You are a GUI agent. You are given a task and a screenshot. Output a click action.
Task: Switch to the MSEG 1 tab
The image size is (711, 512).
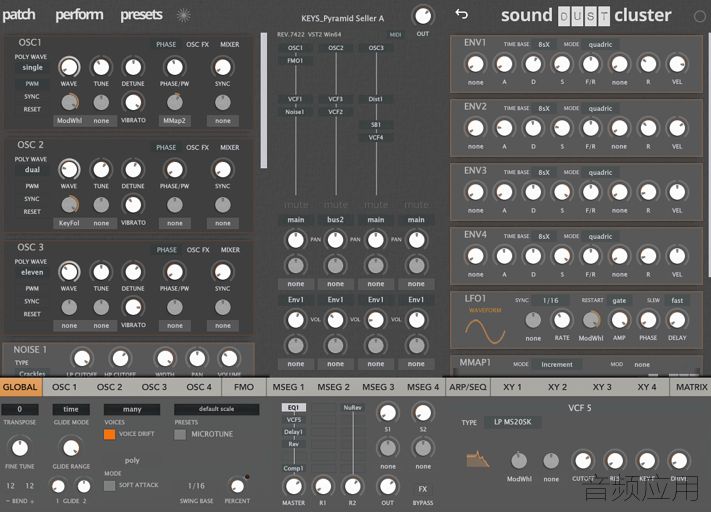point(288,387)
